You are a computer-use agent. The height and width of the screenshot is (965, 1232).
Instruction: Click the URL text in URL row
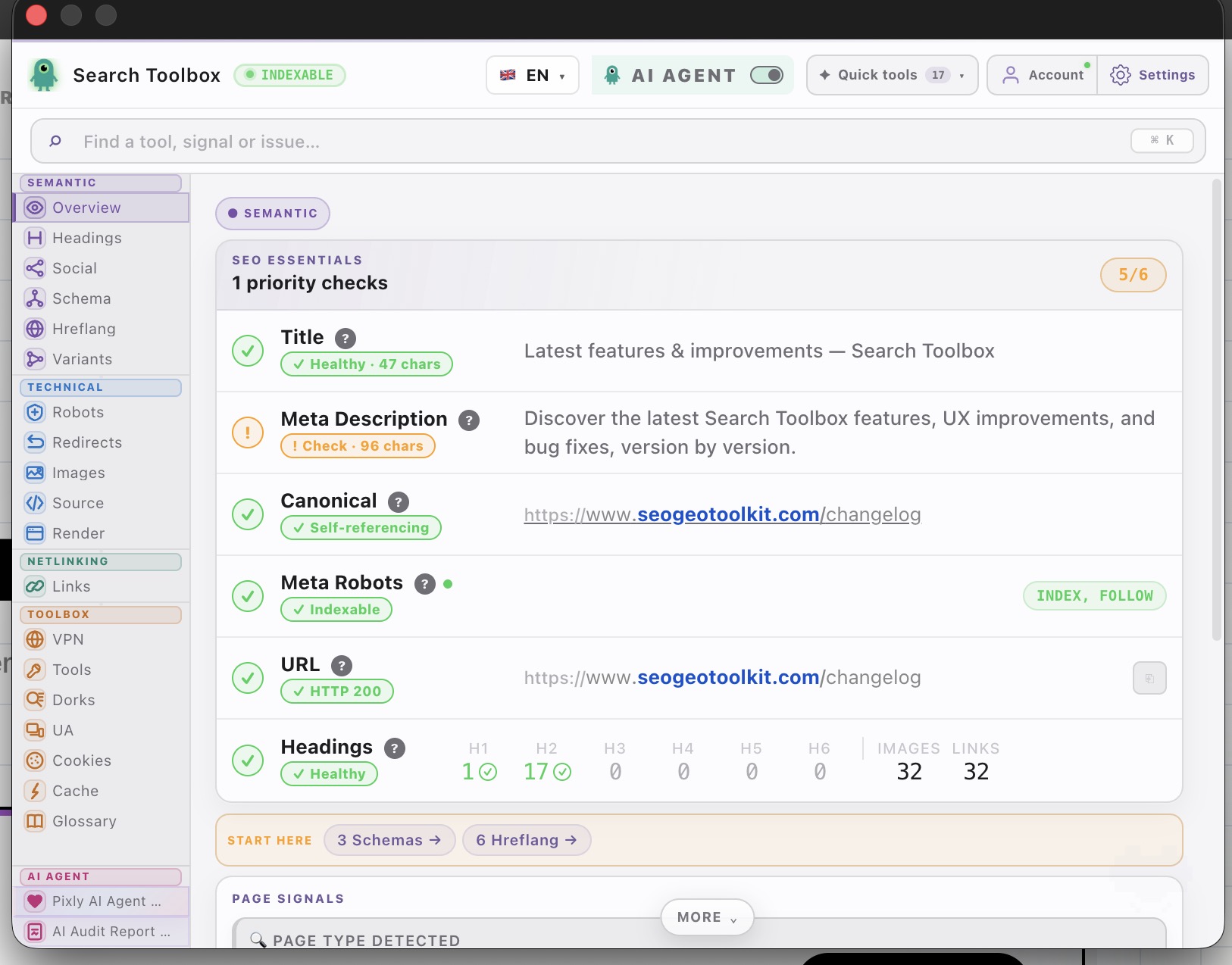[x=722, y=677]
